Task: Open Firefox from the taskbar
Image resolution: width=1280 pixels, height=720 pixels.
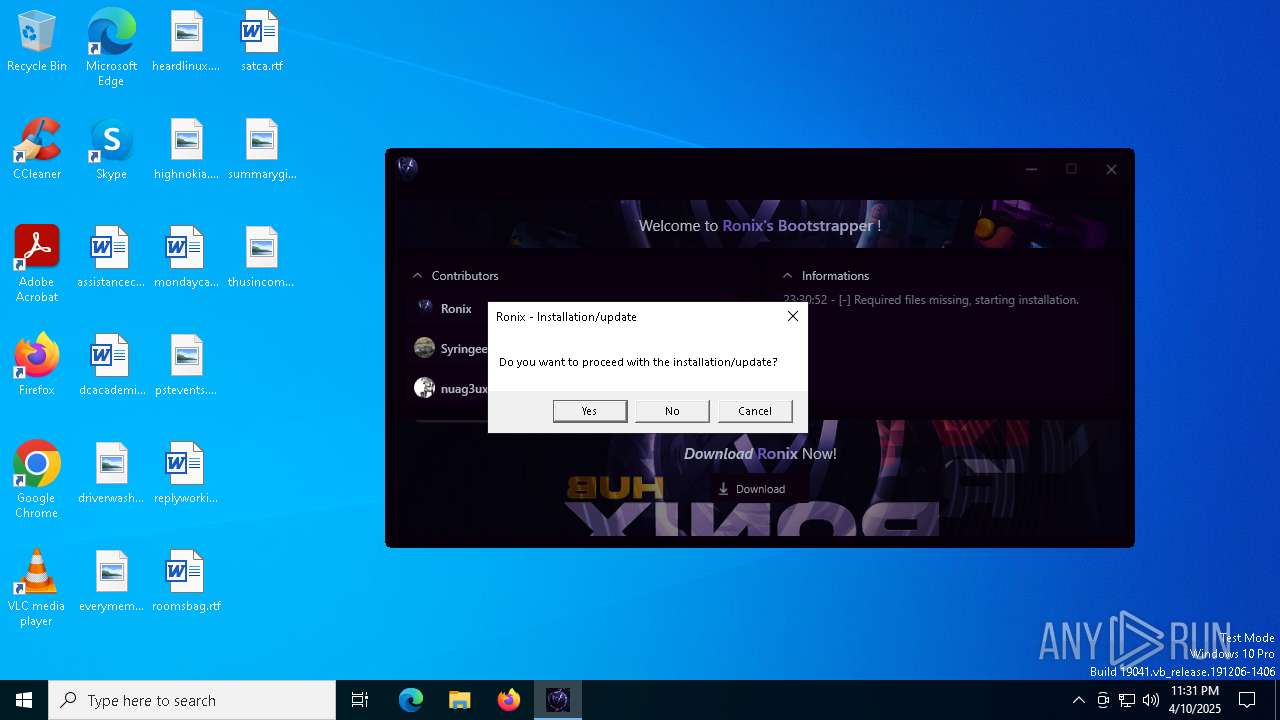Action: pyautogui.click(x=509, y=700)
